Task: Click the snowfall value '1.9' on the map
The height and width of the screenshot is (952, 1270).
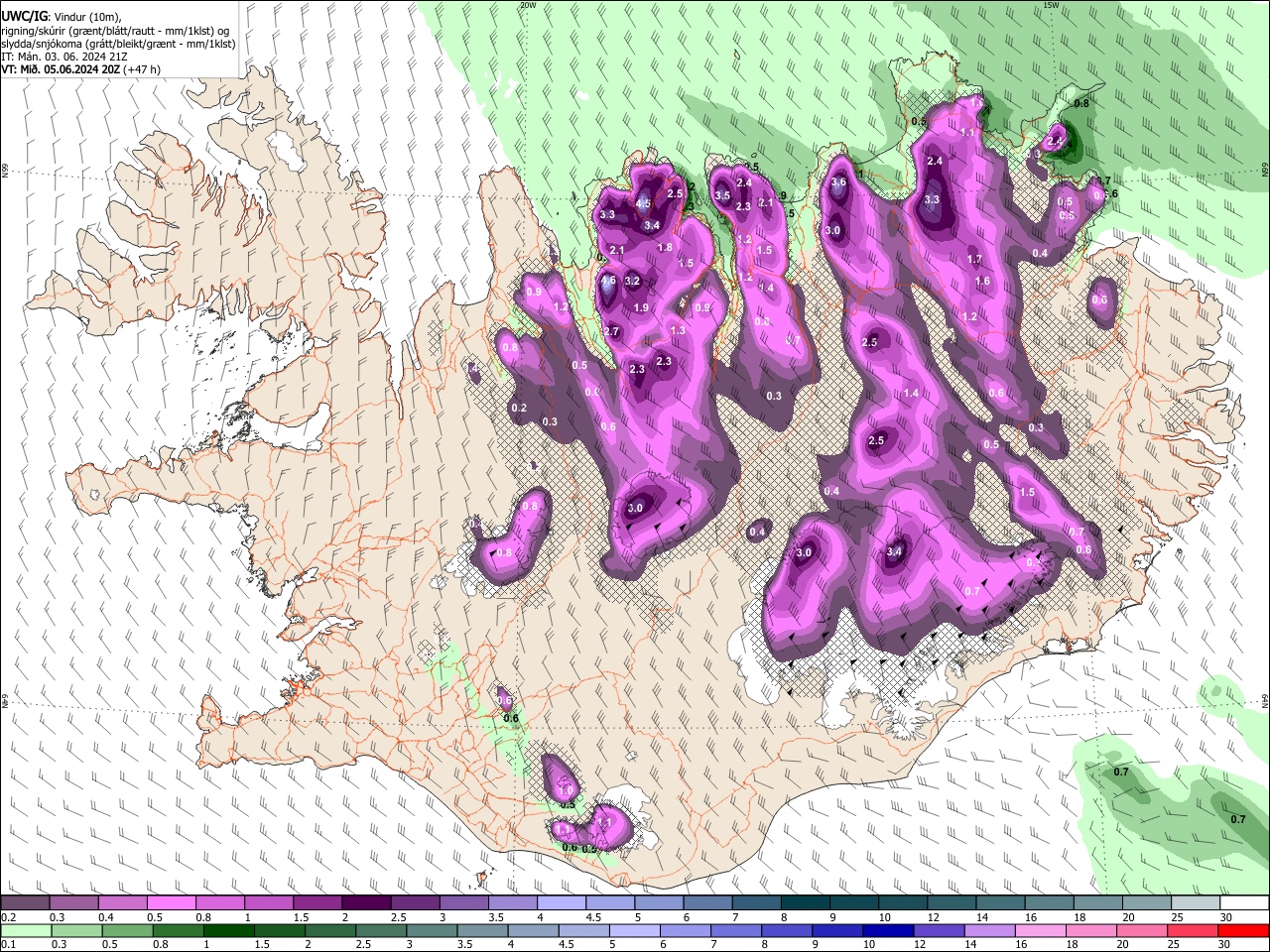Action: 641,308
